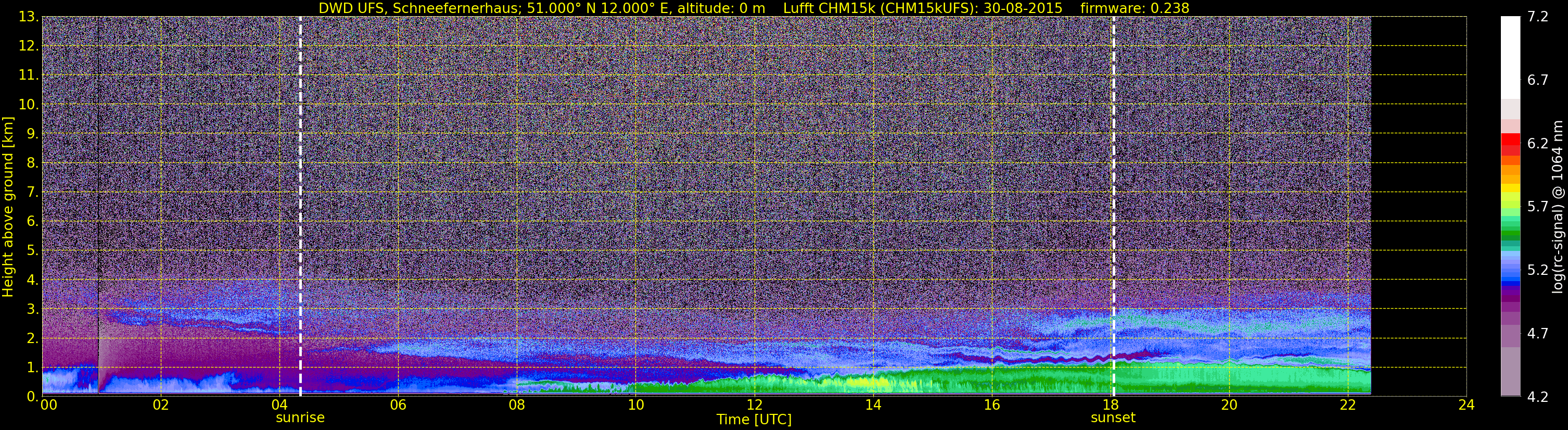The width and height of the screenshot is (1568, 430).
Task: Click the time axis tick '10'
Action: click(x=635, y=406)
